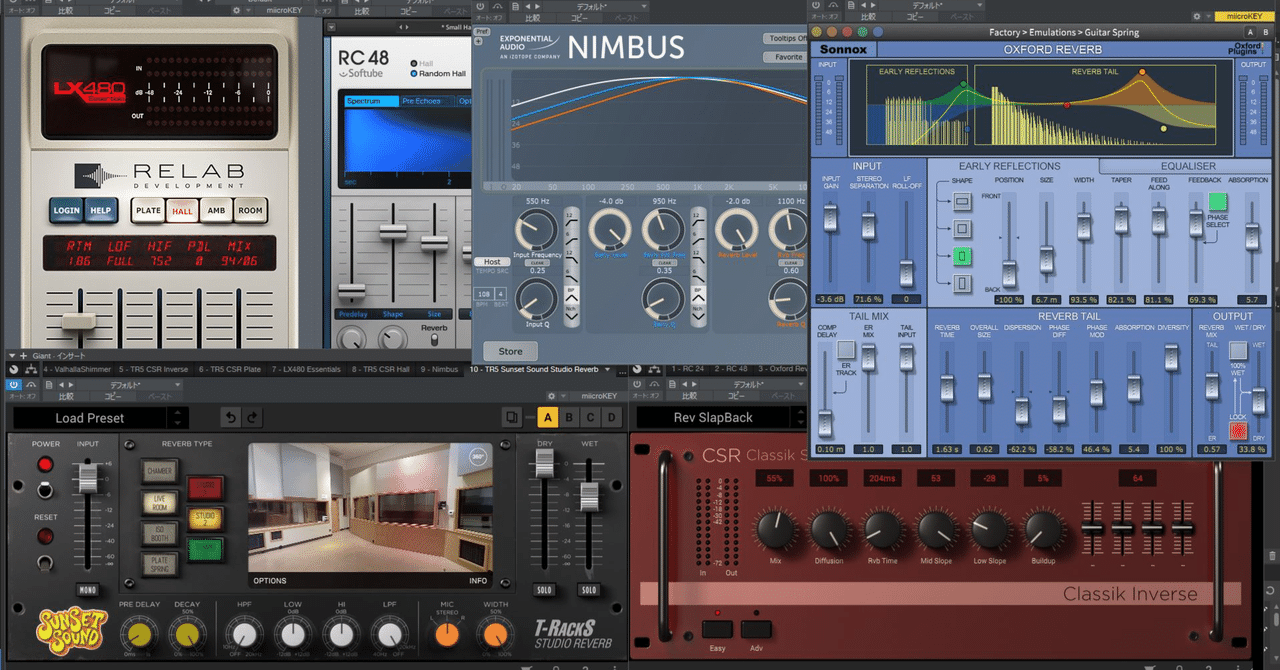Viewport: 1280px width, 670px height.
Task: Click the red point on Oxford reverb tail graph
Action: (1067, 105)
